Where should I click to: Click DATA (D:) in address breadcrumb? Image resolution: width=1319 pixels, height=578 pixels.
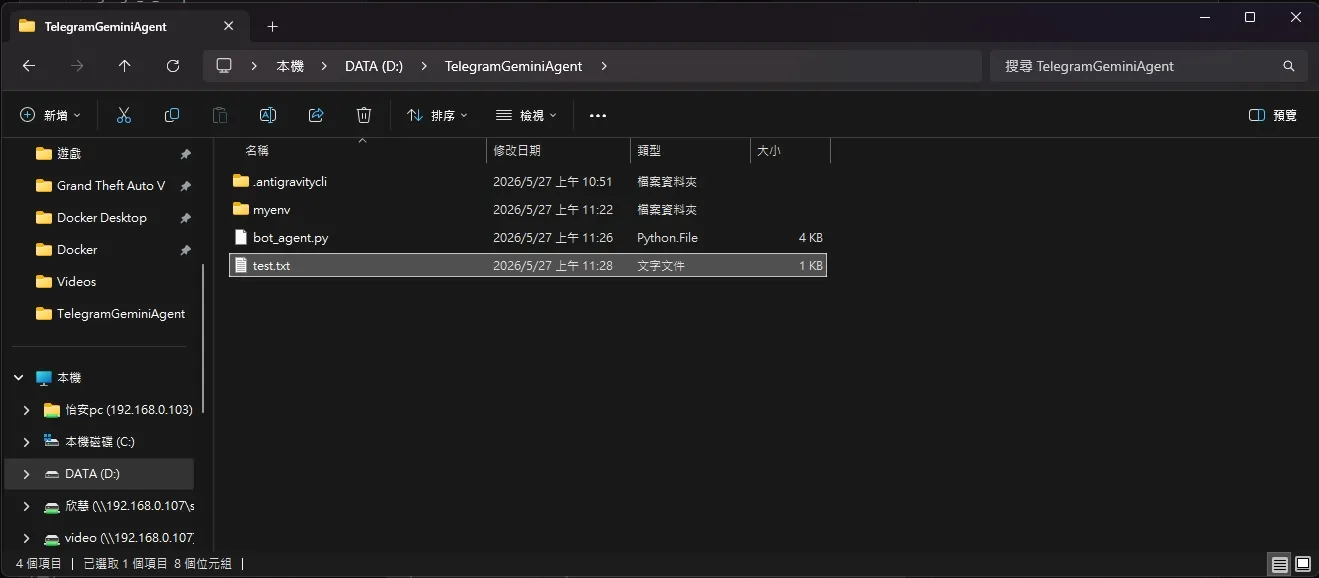(x=374, y=66)
